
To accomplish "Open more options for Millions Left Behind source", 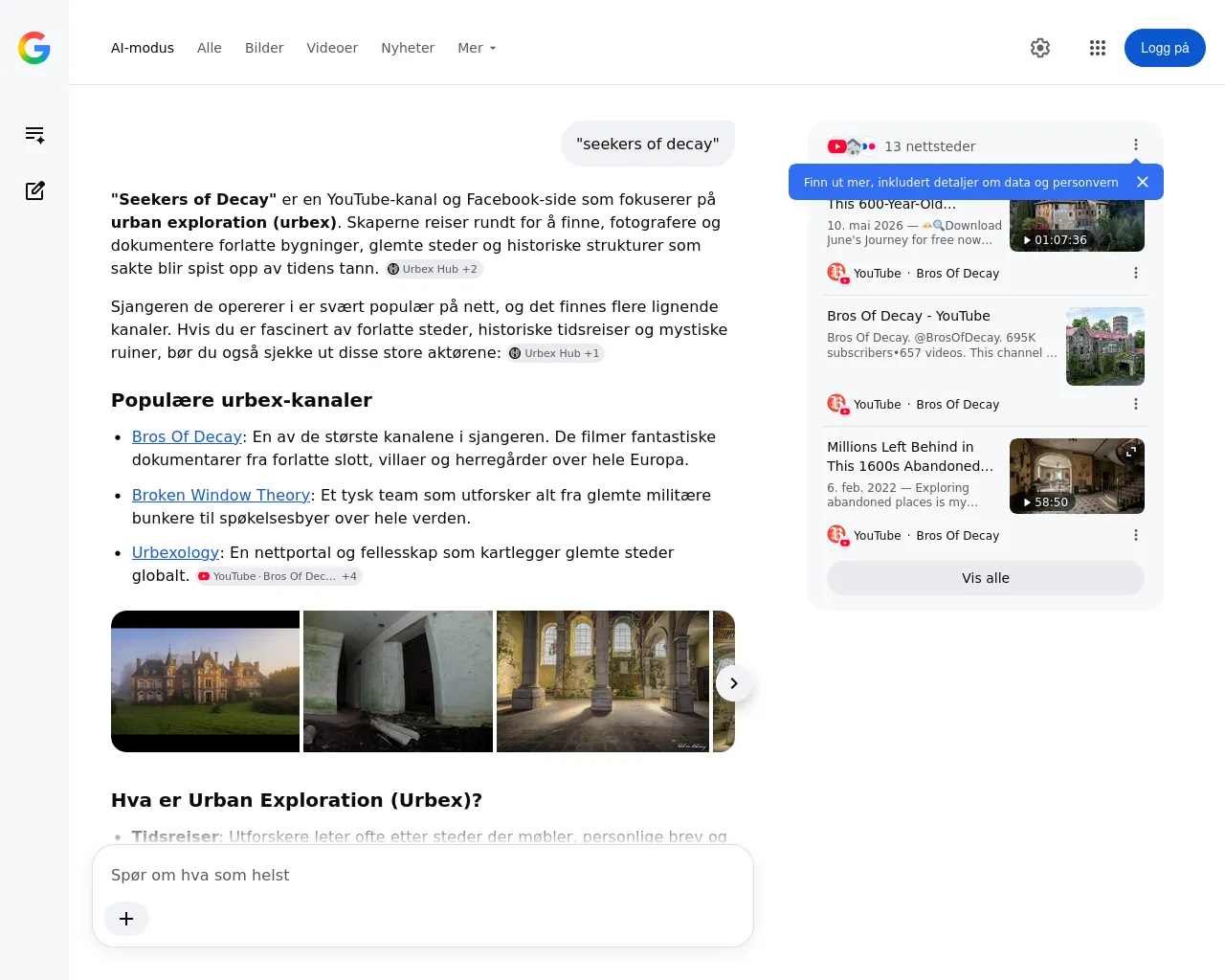I will point(1136,535).
